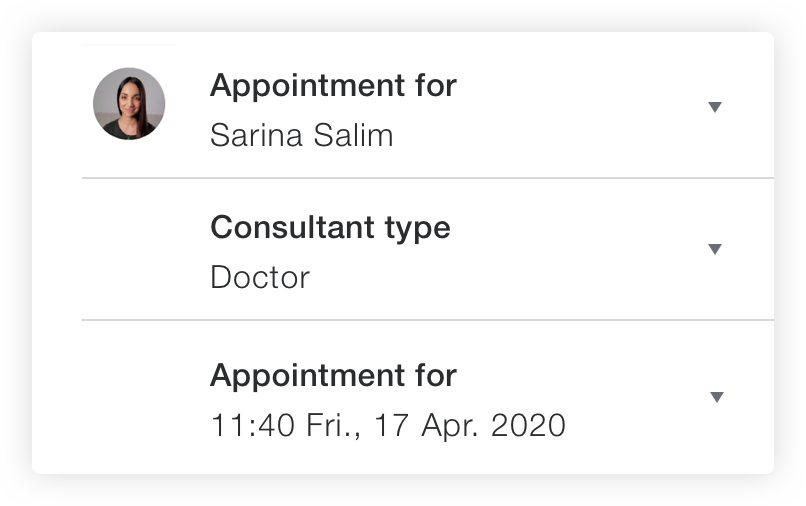
Task: Click the 11:40 time text
Action: [x=253, y=426]
